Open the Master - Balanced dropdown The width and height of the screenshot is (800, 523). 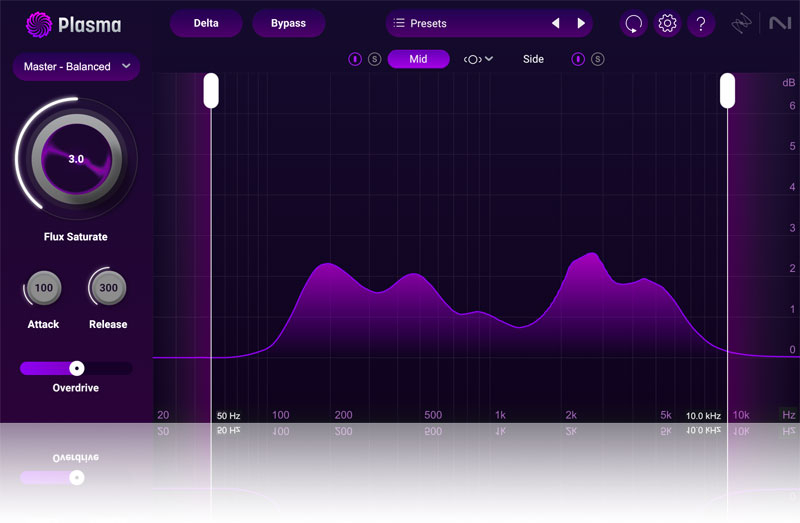(x=76, y=67)
